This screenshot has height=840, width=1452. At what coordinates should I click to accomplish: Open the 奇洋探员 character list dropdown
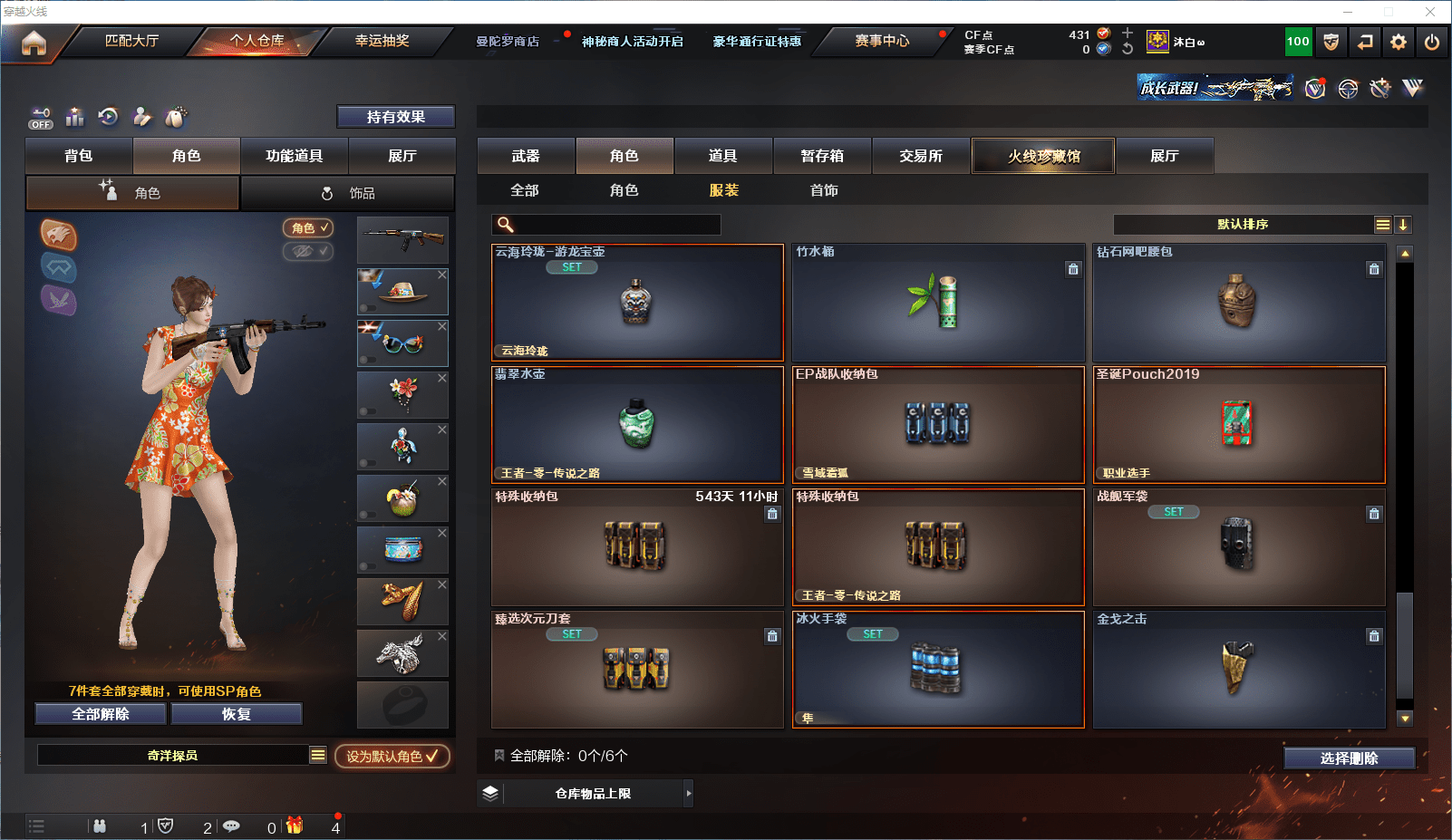tap(317, 755)
